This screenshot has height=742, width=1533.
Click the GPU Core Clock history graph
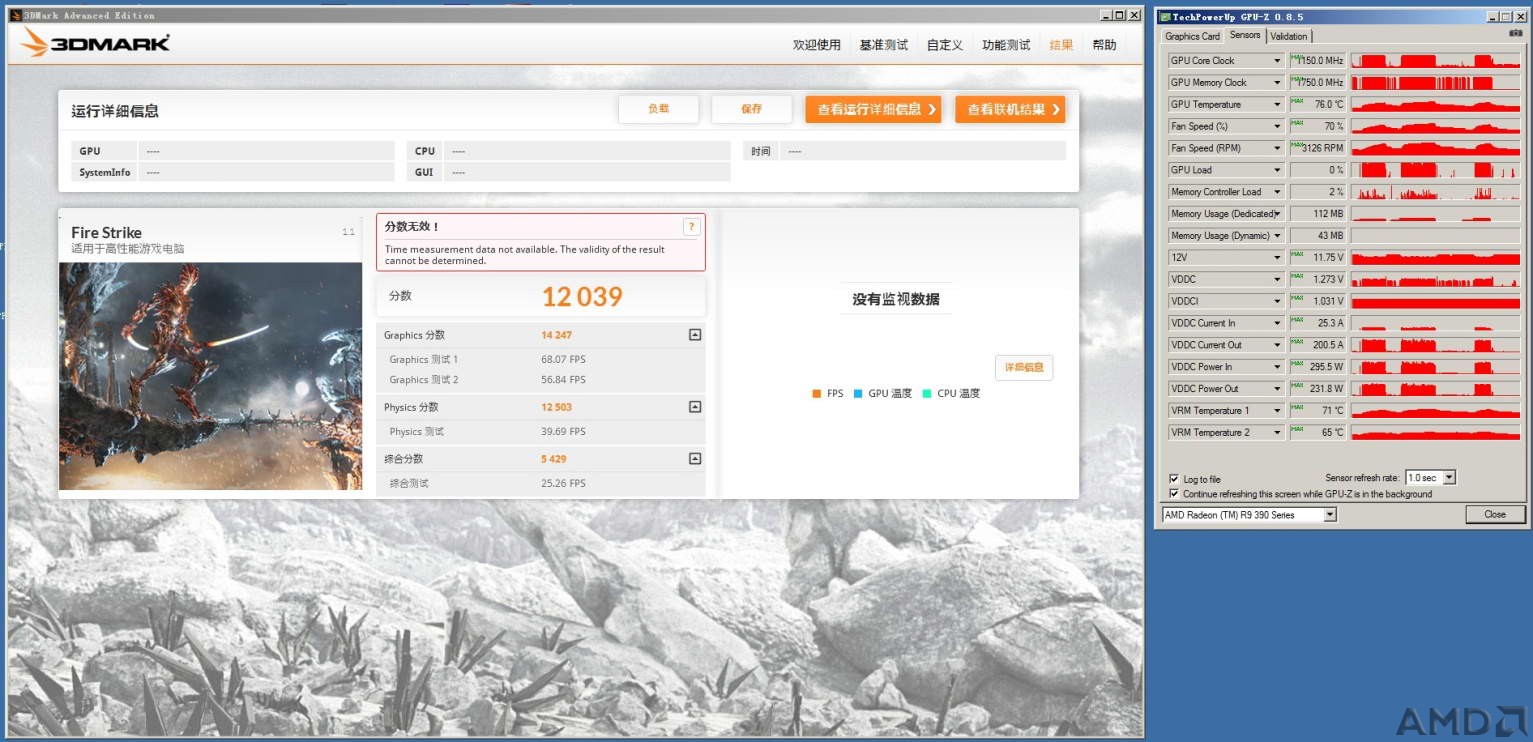(1435, 61)
